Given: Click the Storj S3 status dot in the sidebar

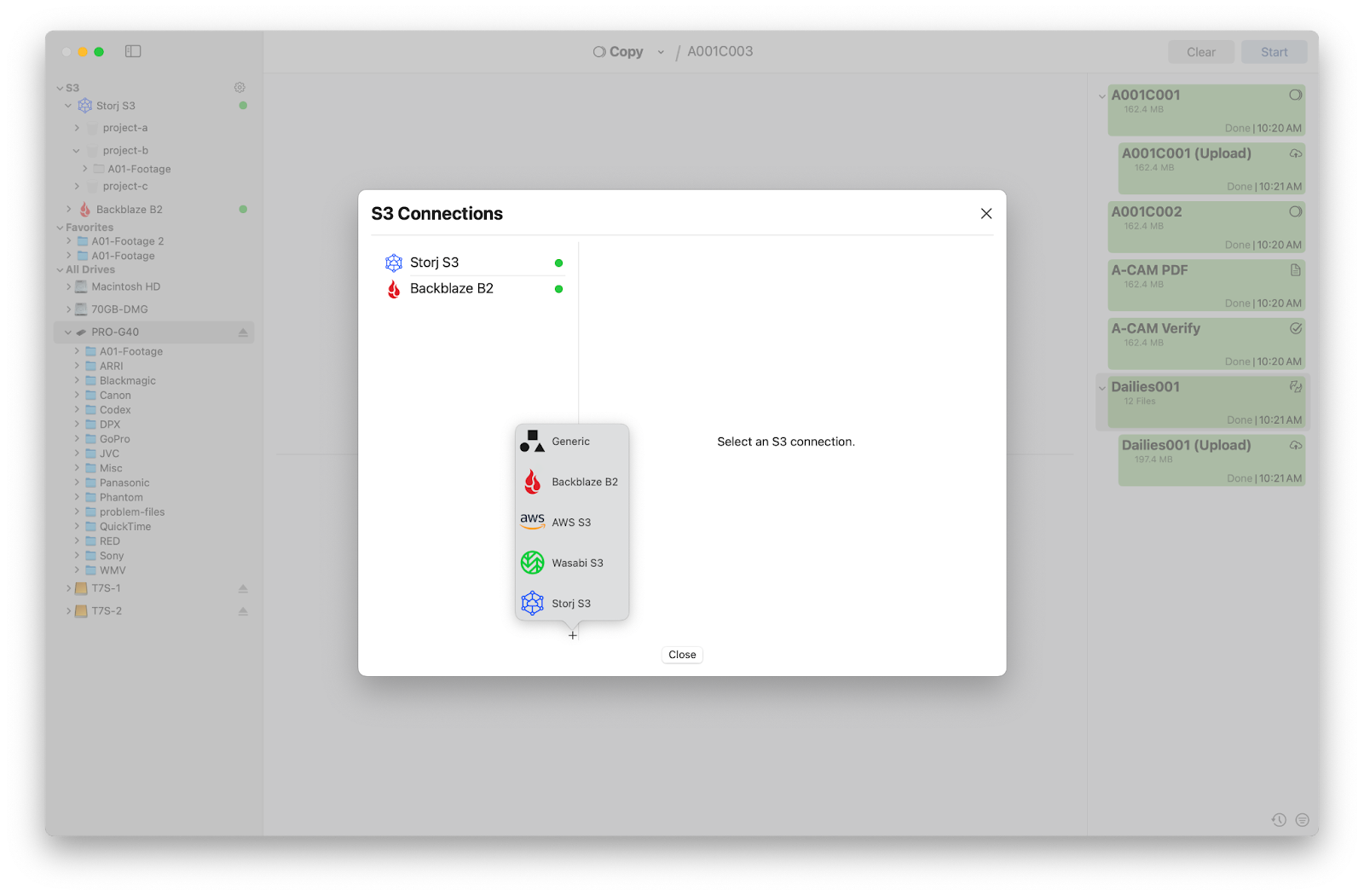Looking at the screenshot, I should pyautogui.click(x=243, y=106).
